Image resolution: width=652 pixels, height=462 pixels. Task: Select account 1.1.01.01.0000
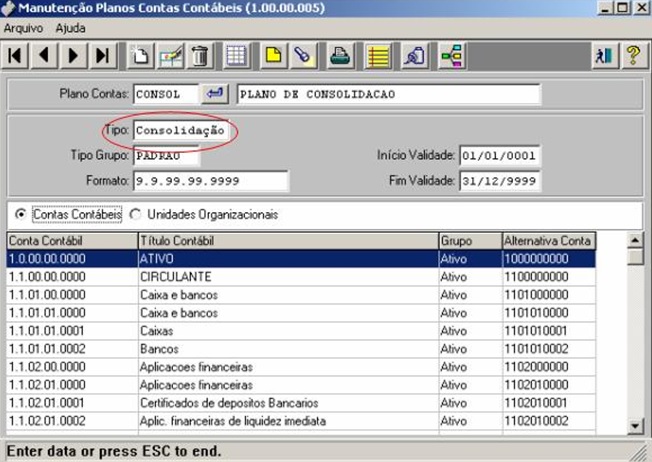301,313
